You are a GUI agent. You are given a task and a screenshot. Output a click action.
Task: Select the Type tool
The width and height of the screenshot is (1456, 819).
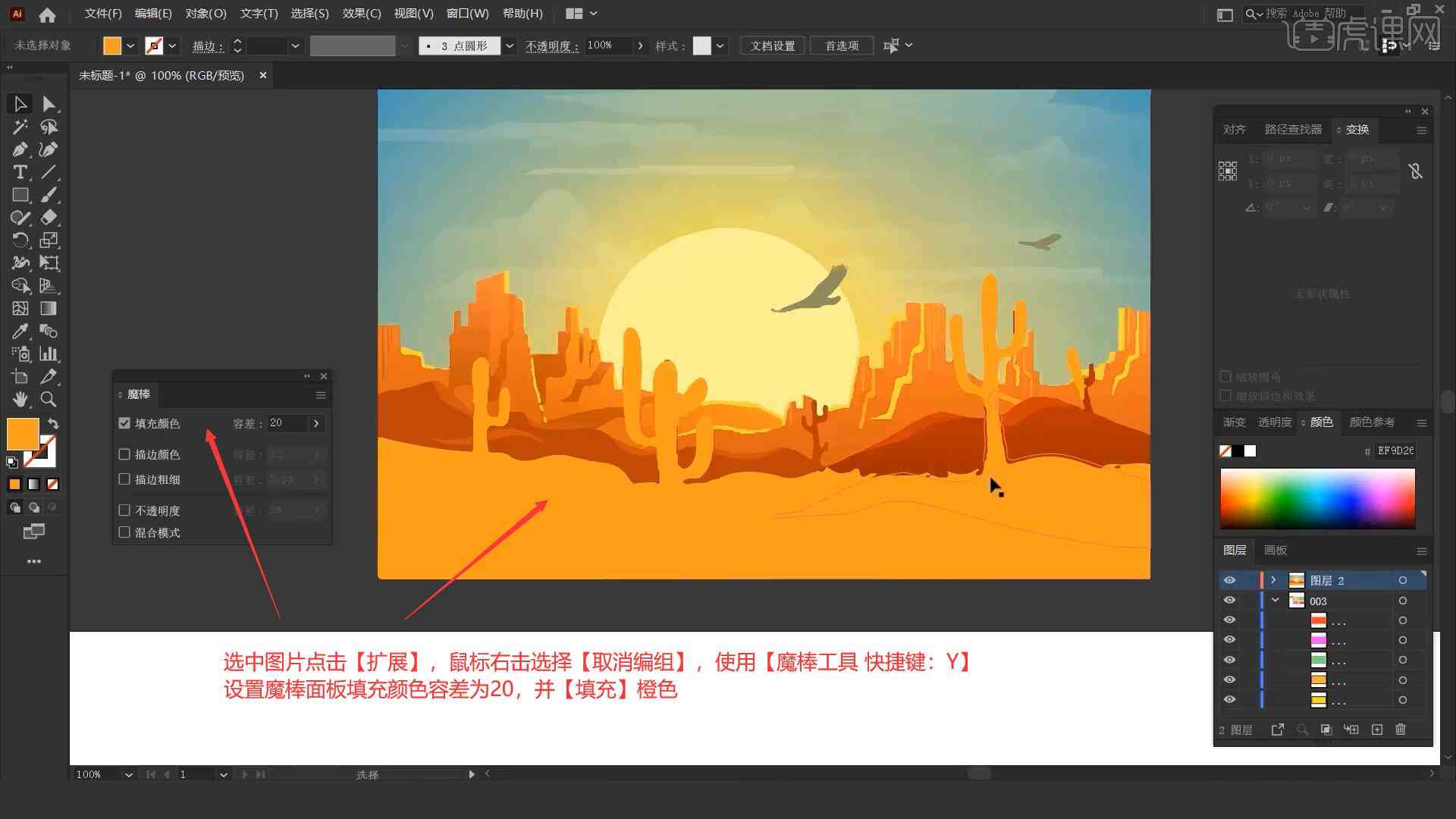(18, 172)
